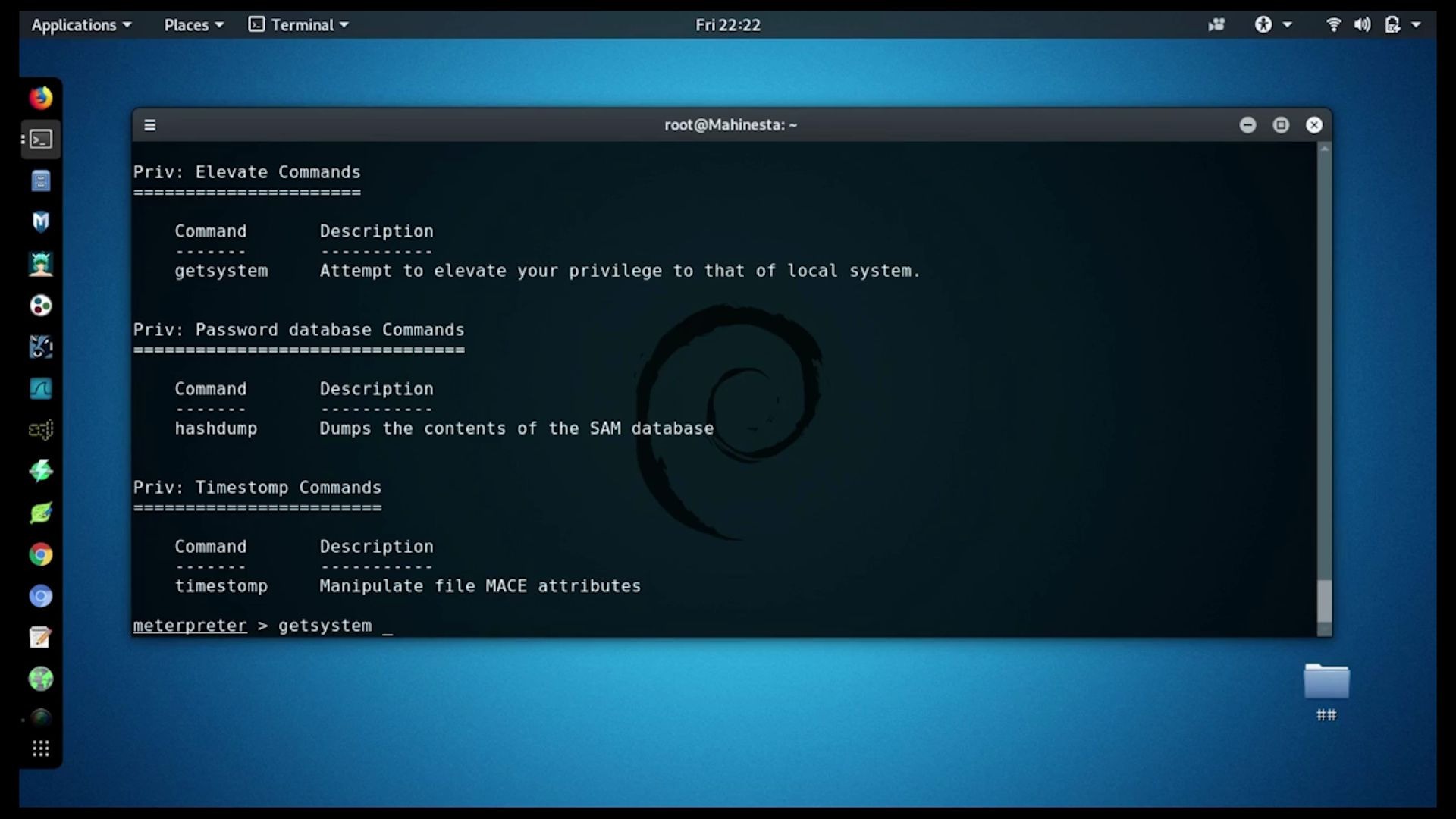Screen dimensions: 1456x819
Task: Launch Metasploit from the dock
Action: click(x=41, y=221)
